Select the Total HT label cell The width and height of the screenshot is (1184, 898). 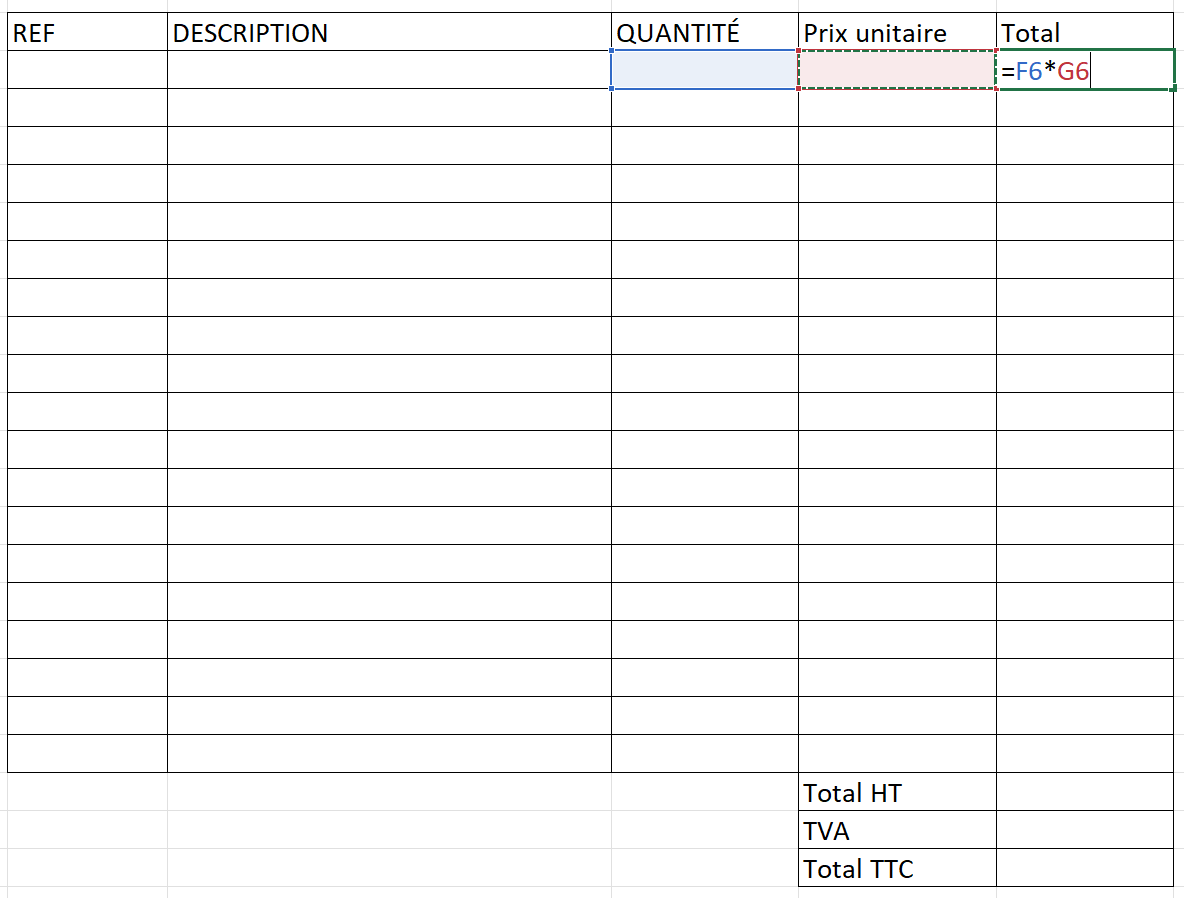point(897,793)
